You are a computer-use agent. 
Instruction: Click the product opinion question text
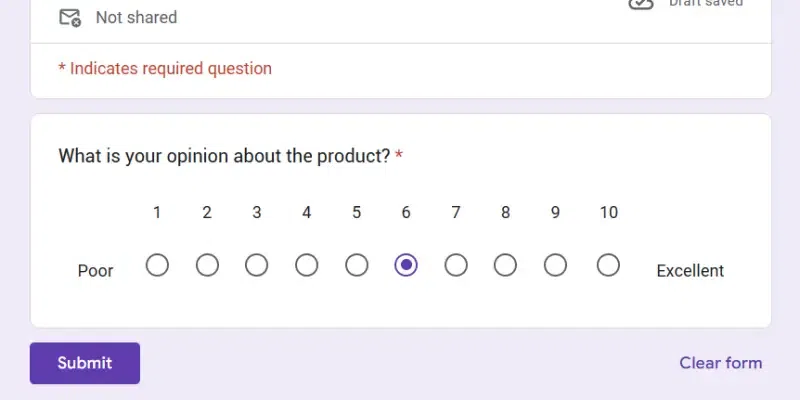pyautogui.click(x=224, y=156)
